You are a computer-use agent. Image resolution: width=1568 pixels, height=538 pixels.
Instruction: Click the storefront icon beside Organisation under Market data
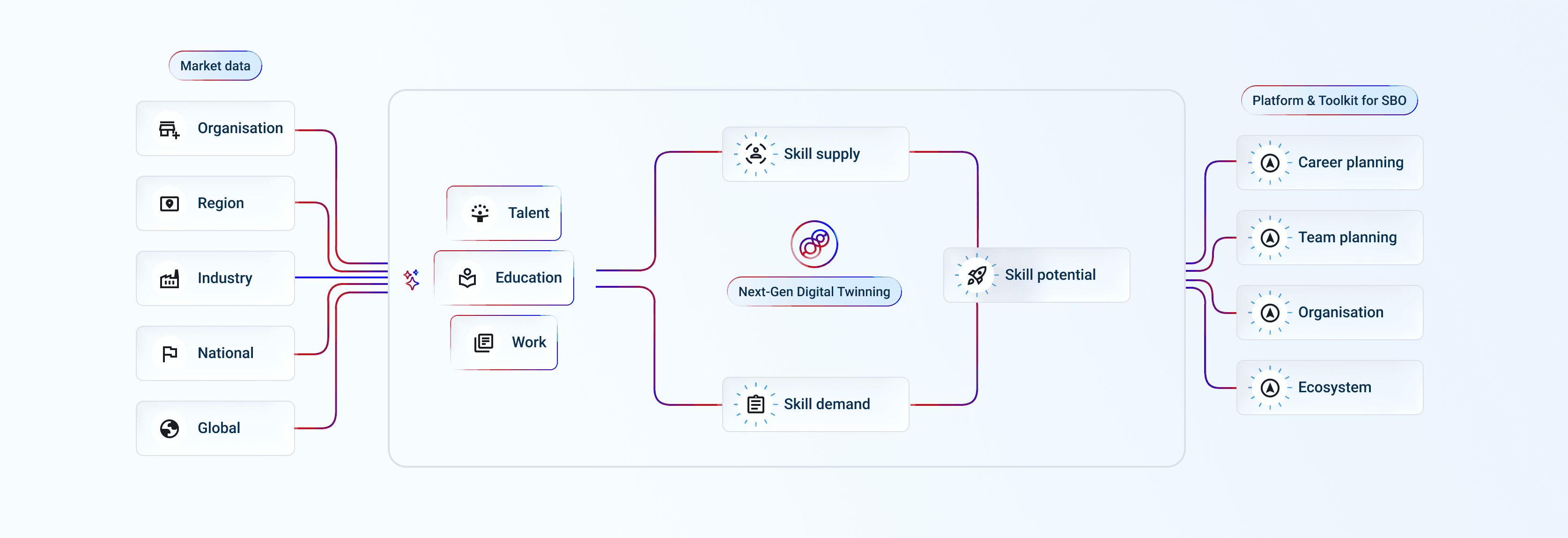point(169,129)
